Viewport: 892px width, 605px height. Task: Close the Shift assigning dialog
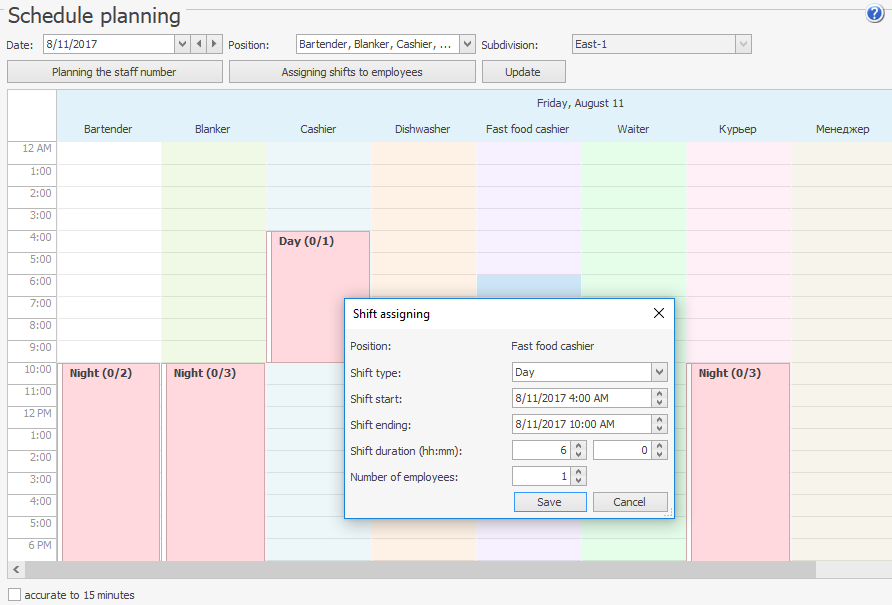point(658,313)
